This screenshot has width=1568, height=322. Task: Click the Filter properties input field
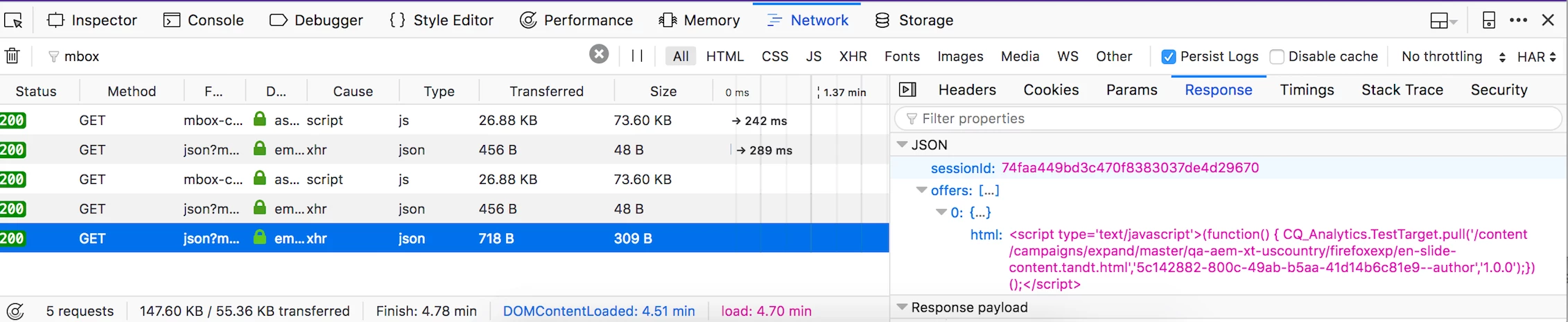[x=1227, y=119]
